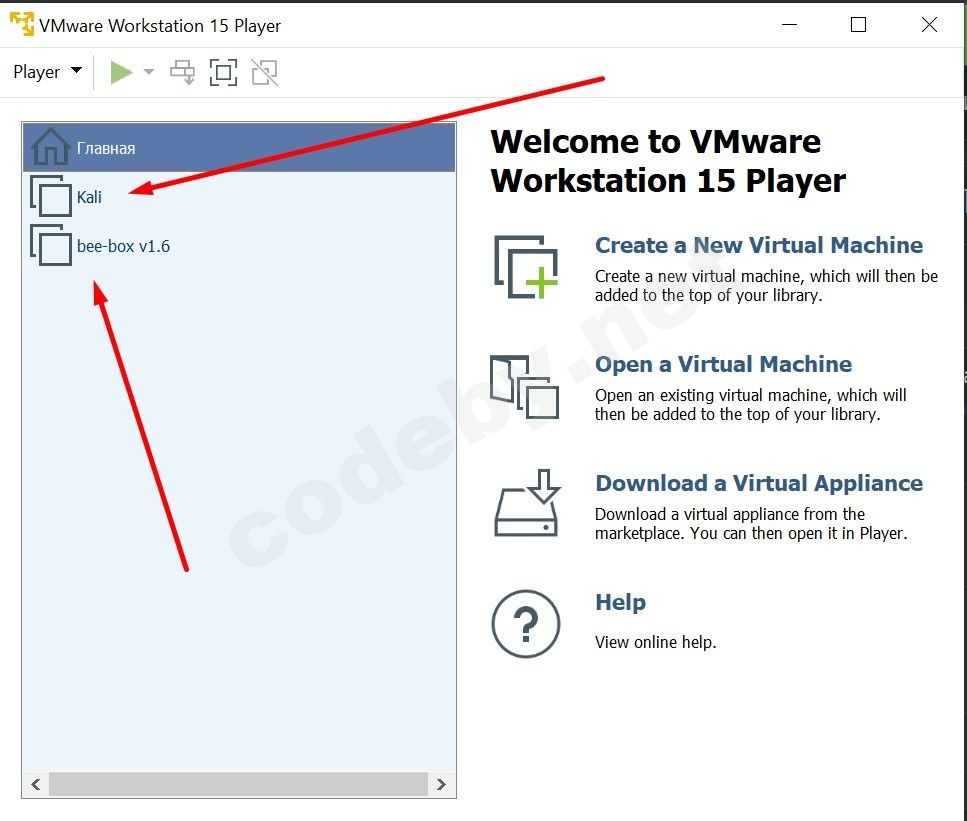The height and width of the screenshot is (821, 967).
Task: Toggle Unity mode toolbar icon
Action: (265, 72)
